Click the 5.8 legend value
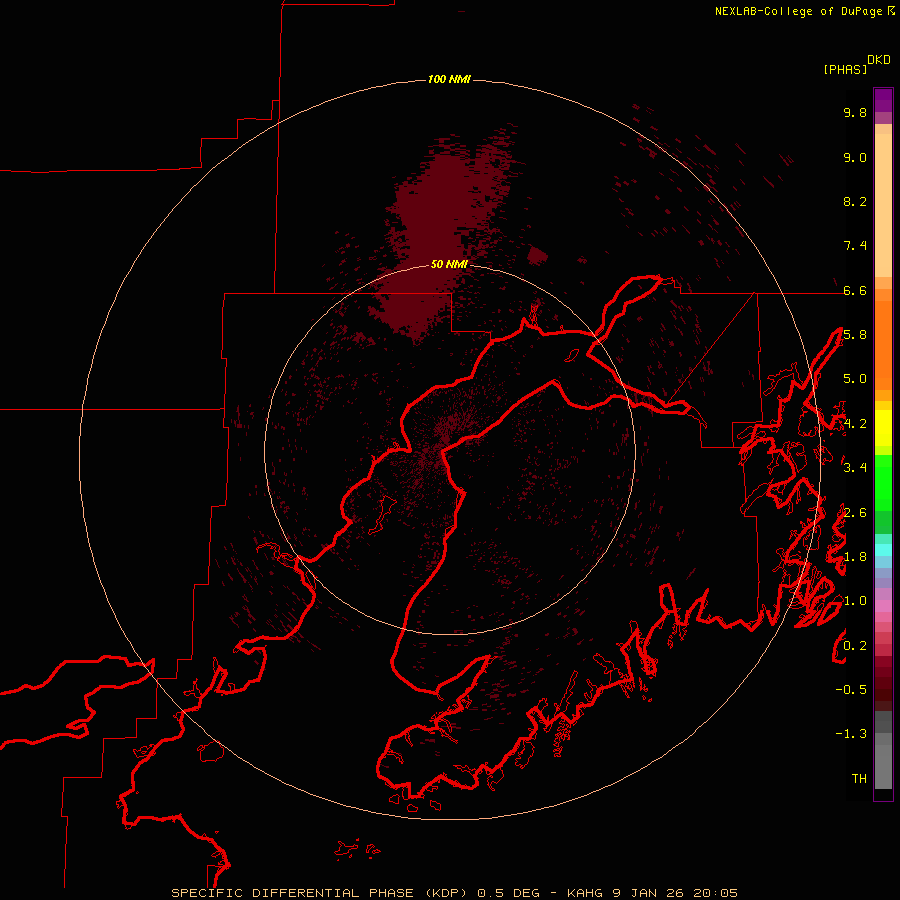The height and width of the screenshot is (900, 900). point(855,335)
